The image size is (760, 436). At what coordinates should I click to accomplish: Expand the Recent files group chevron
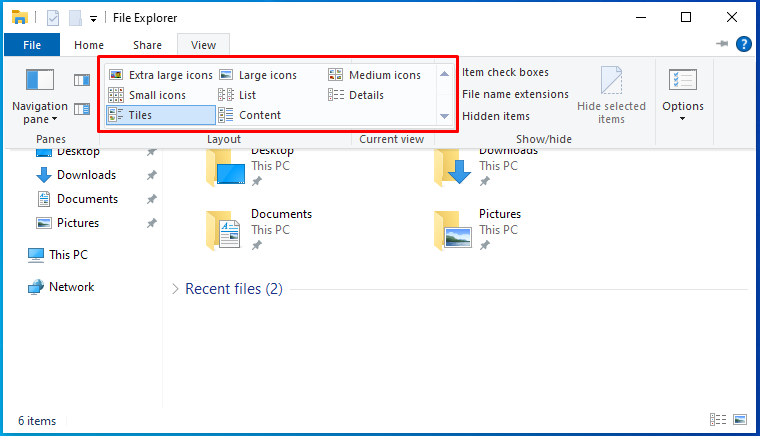point(175,289)
